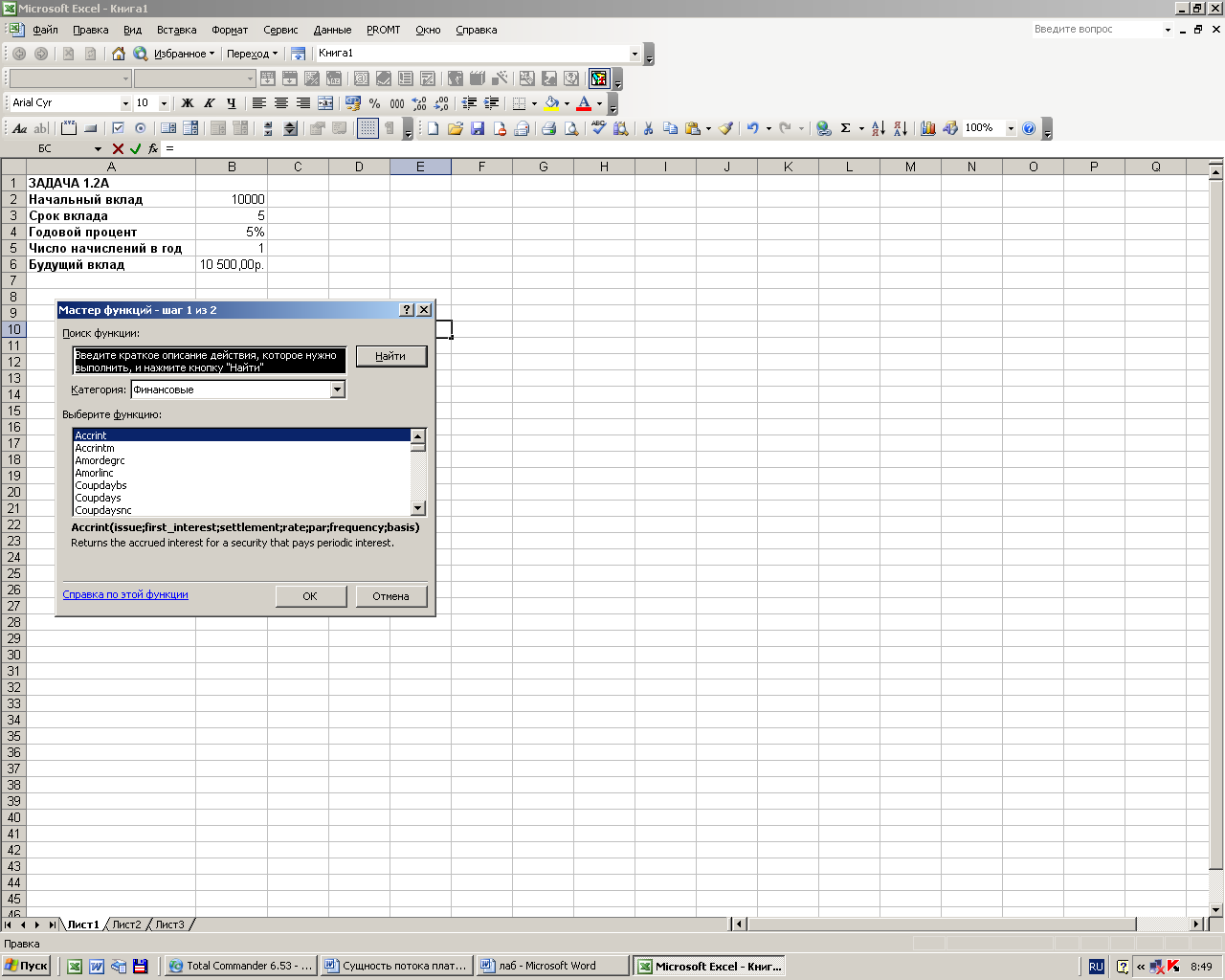The width and height of the screenshot is (1225, 980).
Task: Expand the Переход dropdown
Action: (275, 54)
